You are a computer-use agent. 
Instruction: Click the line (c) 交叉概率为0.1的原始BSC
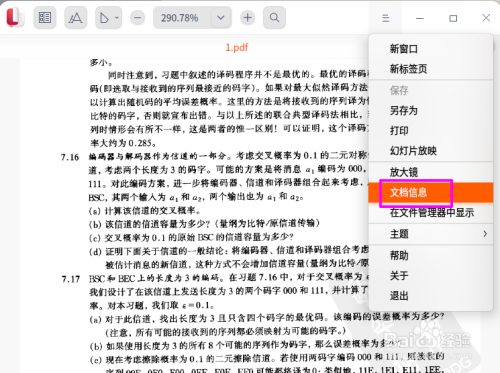pyautogui.click(x=191, y=237)
